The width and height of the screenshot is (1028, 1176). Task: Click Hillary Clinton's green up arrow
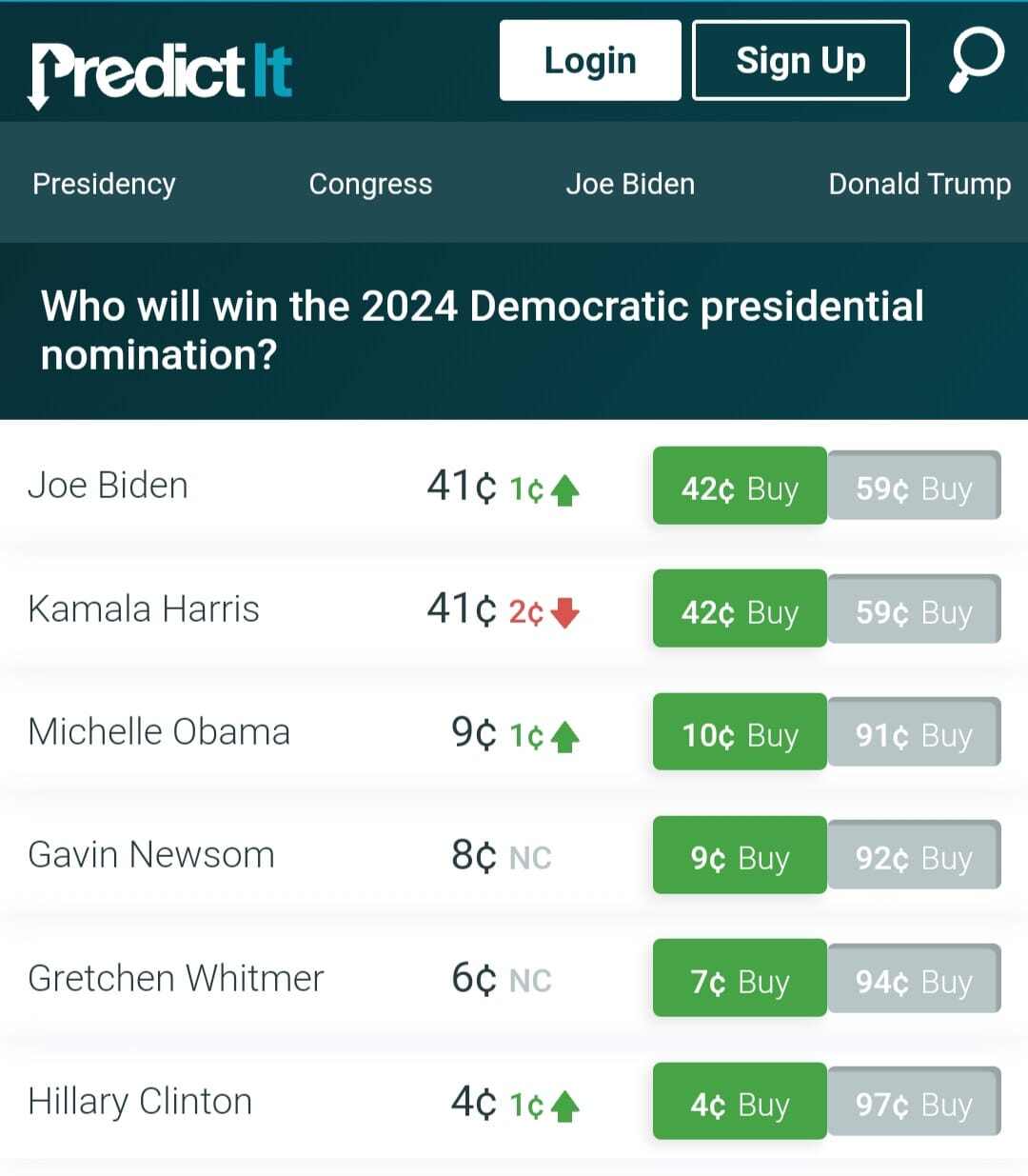[x=565, y=1106]
